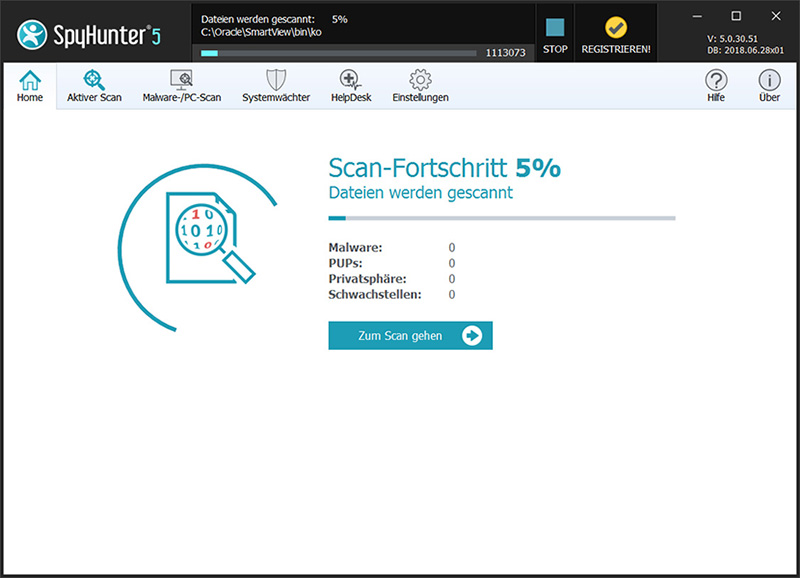Click the Schwachstellen count label
The width and height of the screenshot is (800, 578).
(x=375, y=294)
